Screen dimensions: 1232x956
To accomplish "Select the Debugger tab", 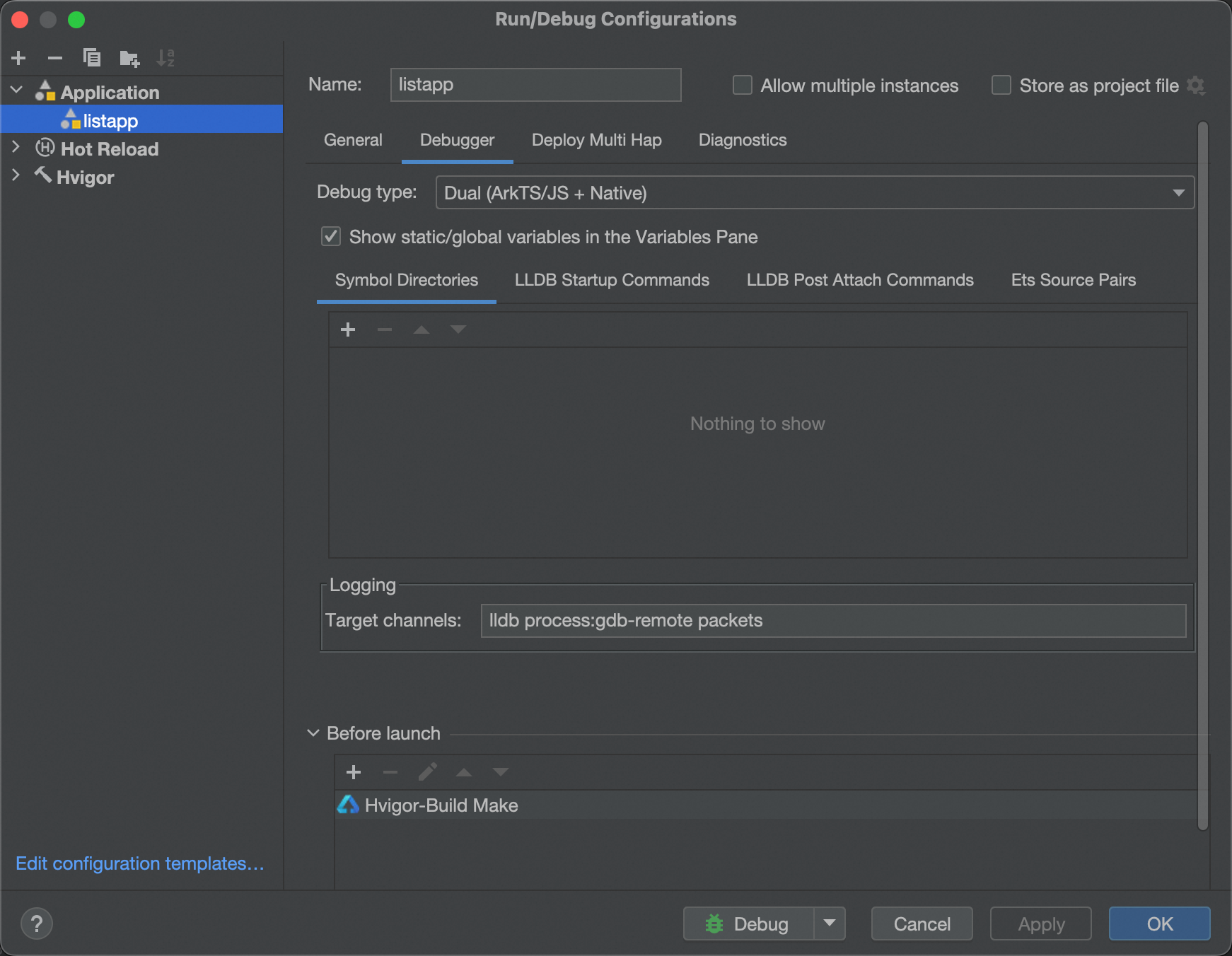I will tap(457, 140).
